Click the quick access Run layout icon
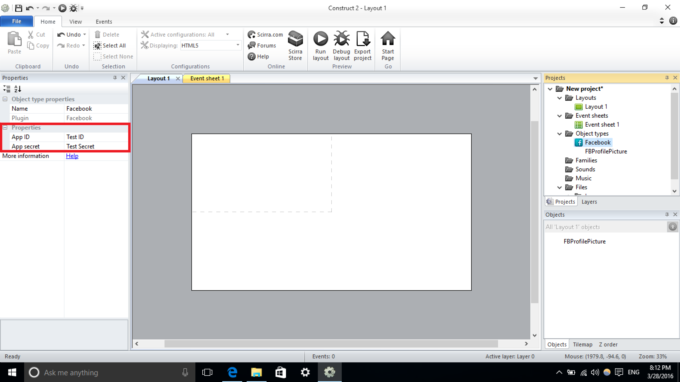This screenshot has width=680, height=382. click(x=62, y=8)
